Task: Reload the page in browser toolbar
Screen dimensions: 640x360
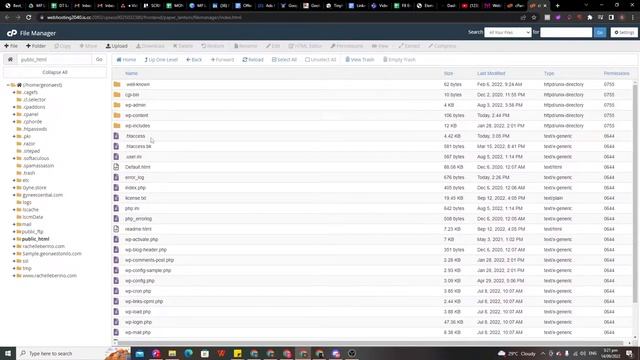Action: (x=29, y=18)
